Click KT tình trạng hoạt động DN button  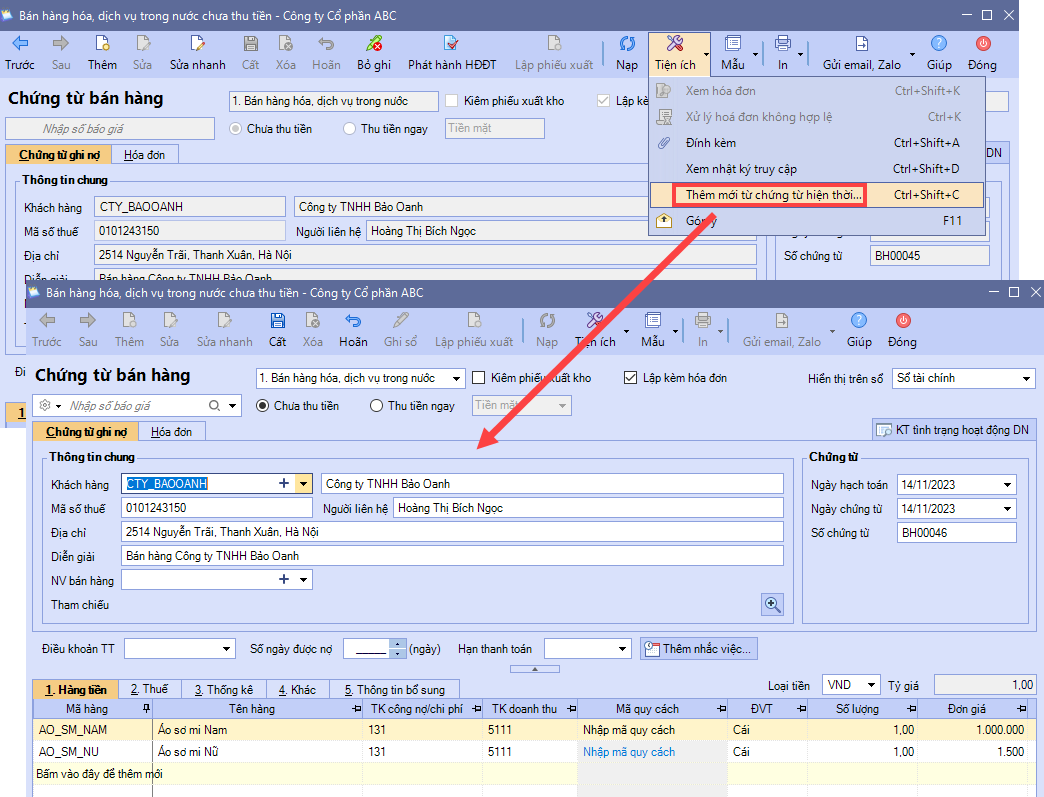[954, 430]
